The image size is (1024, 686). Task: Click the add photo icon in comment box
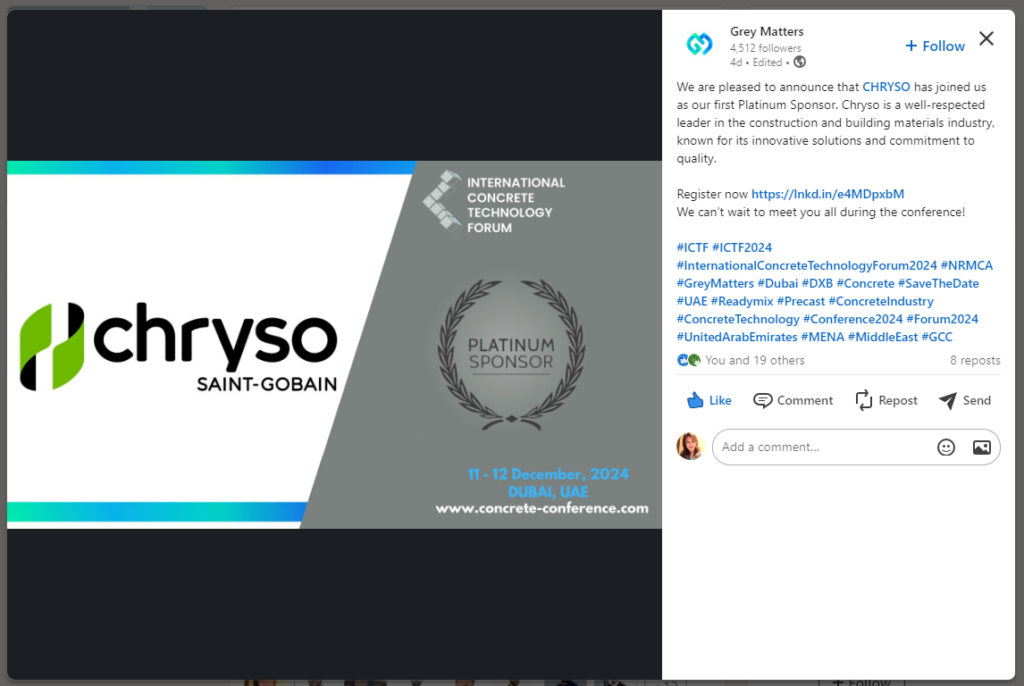pos(982,447)
